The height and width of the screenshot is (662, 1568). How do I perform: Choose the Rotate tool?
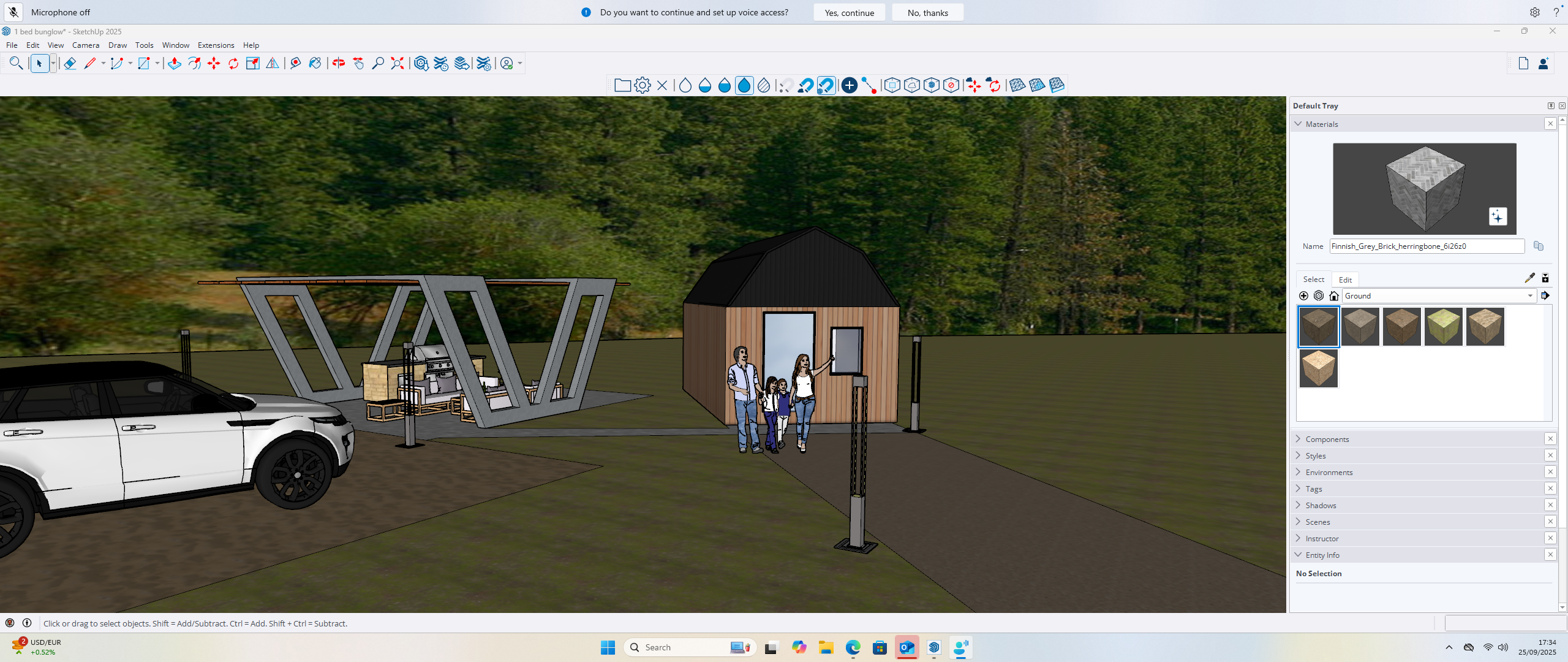[233, 63]
